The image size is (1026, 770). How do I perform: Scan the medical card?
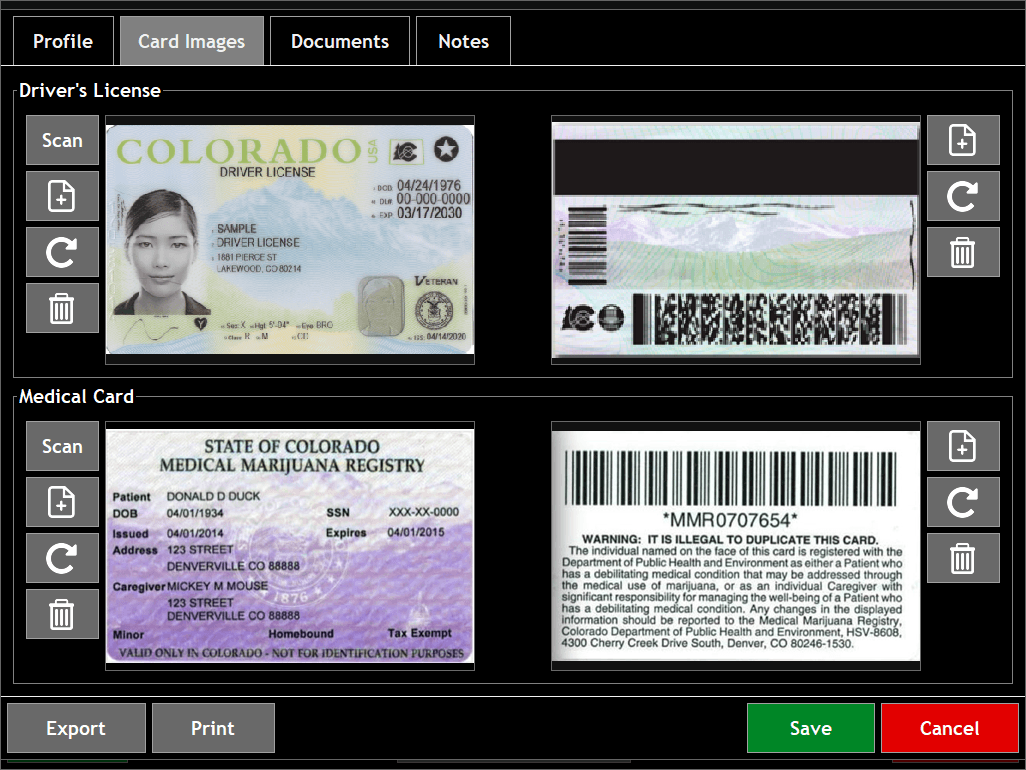(62, 446)
